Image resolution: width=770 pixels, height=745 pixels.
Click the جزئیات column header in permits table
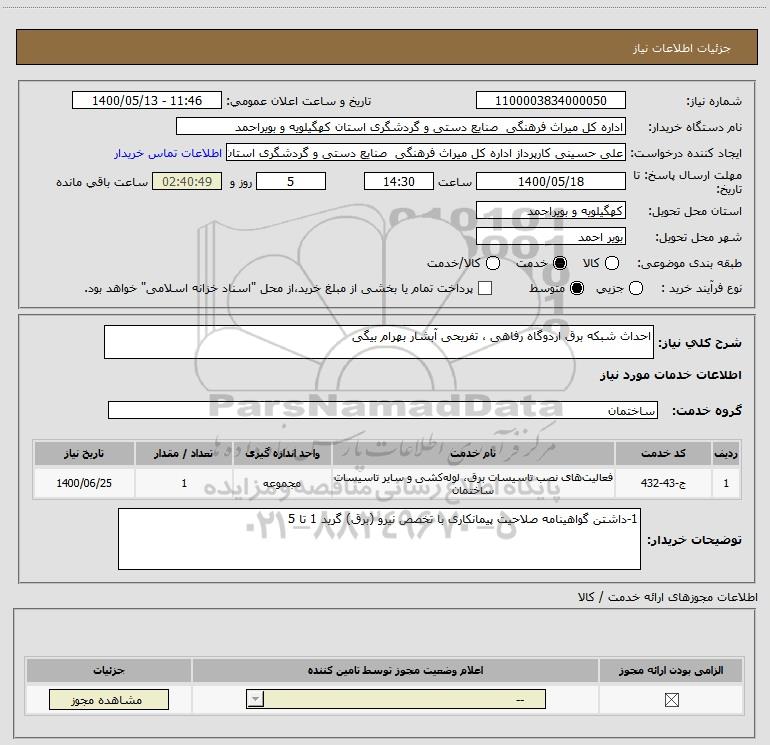[x=109, y=670]
